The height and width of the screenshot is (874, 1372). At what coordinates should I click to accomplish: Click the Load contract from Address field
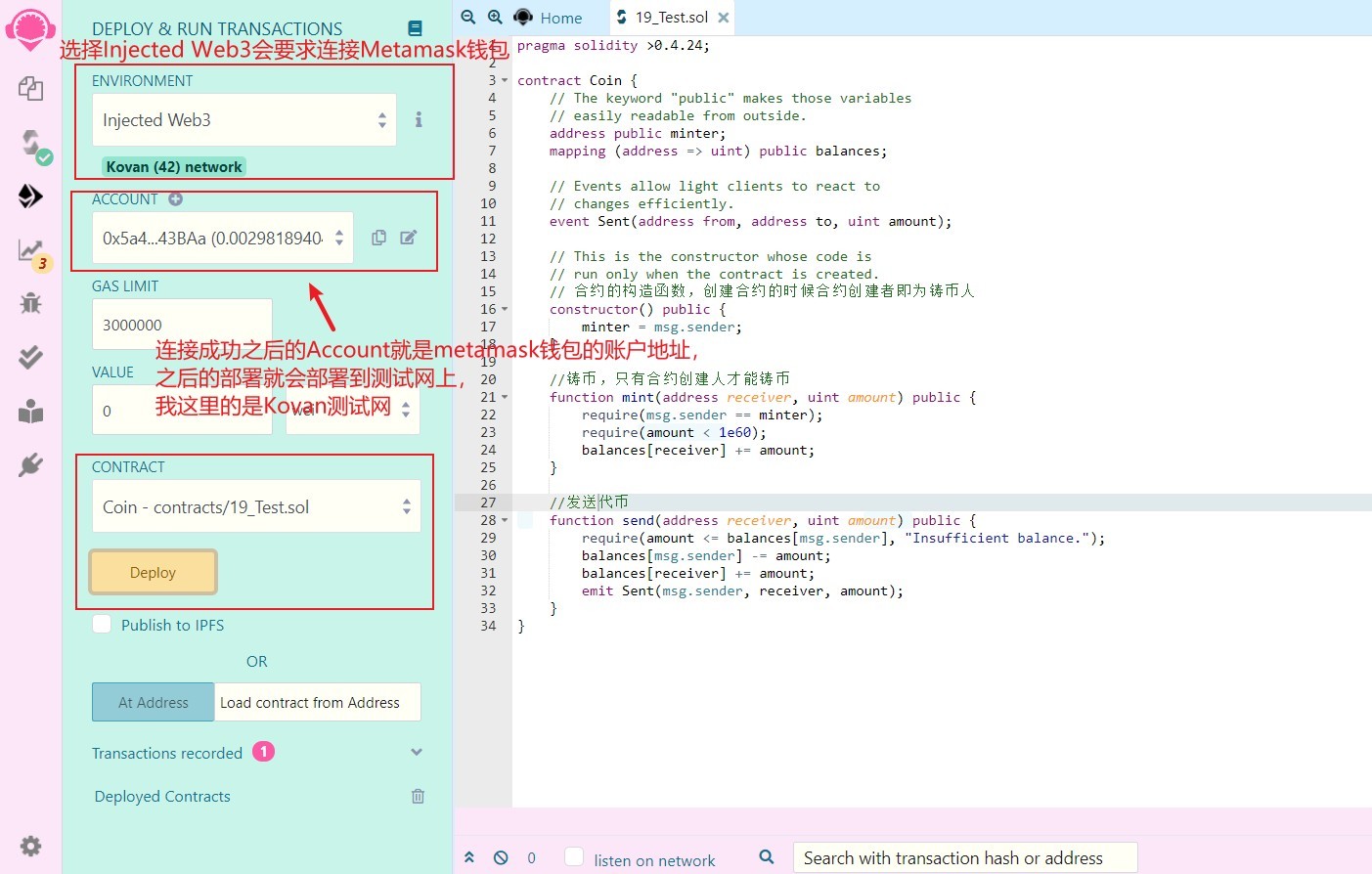pos(318,702)
